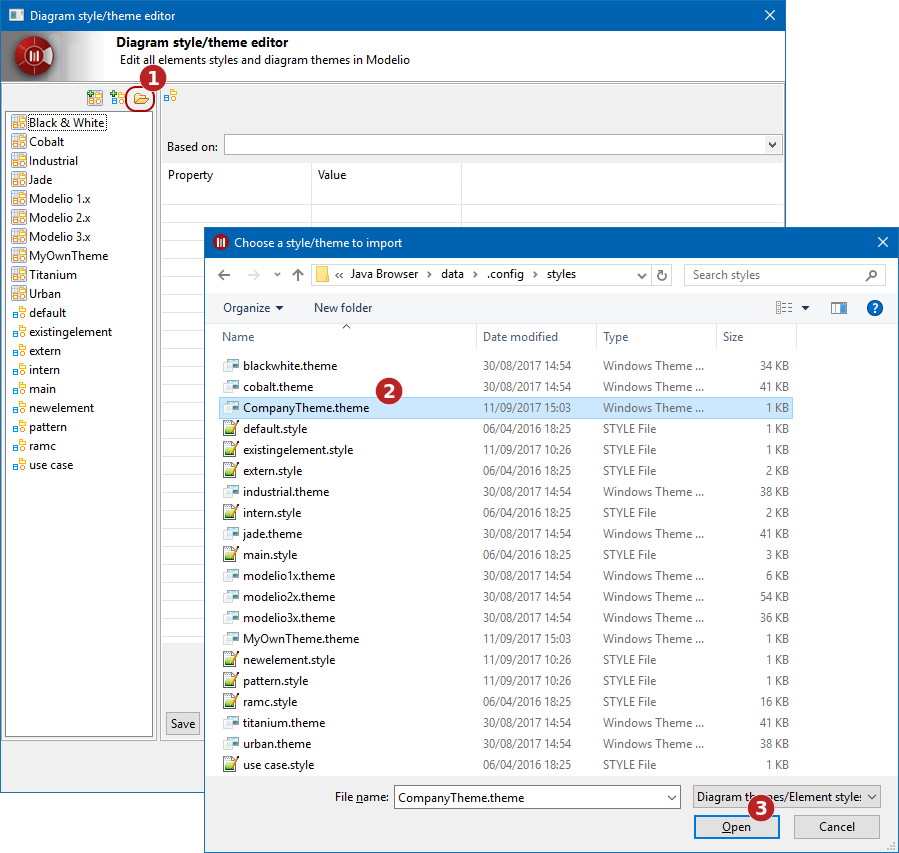899x853 pixels.
Task: Open recent locations dropdown arrow
Action: pos(277,275)
